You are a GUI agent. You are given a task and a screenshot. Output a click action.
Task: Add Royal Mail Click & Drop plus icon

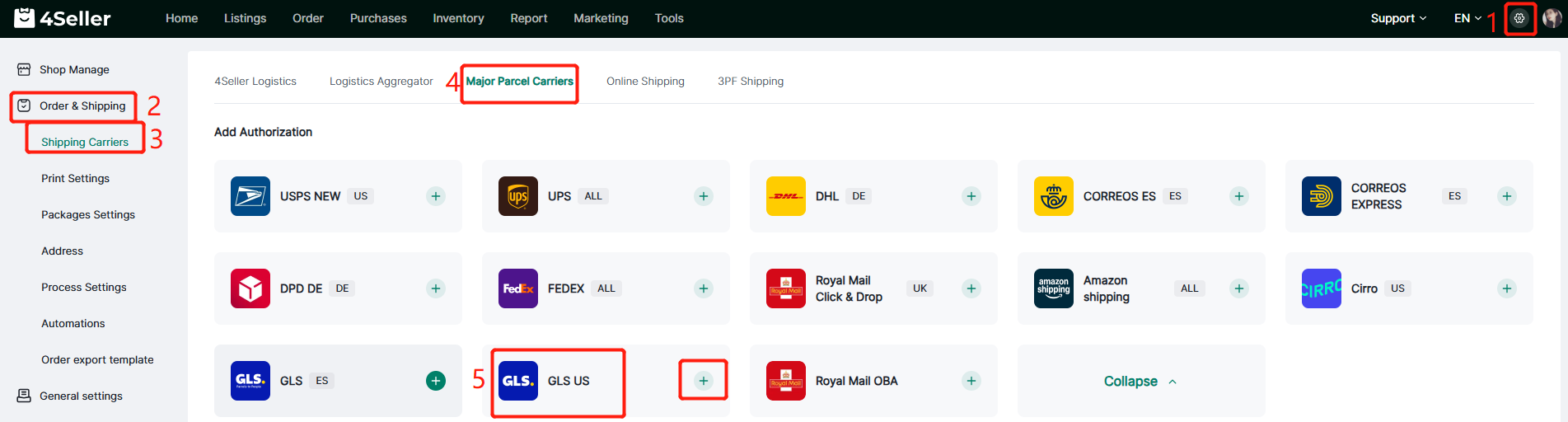tap(971, 288)
